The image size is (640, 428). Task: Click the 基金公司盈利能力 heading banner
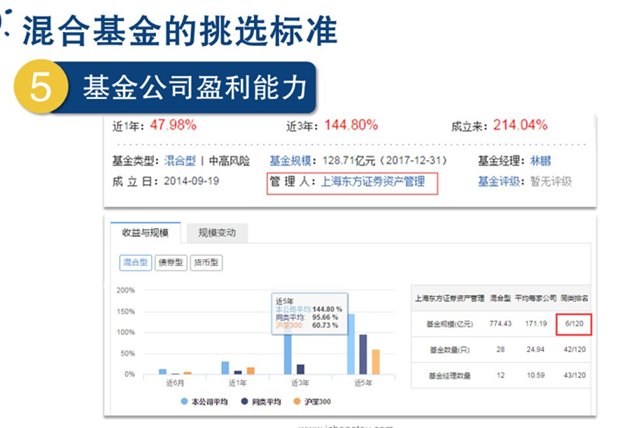(x=185, y=87)
